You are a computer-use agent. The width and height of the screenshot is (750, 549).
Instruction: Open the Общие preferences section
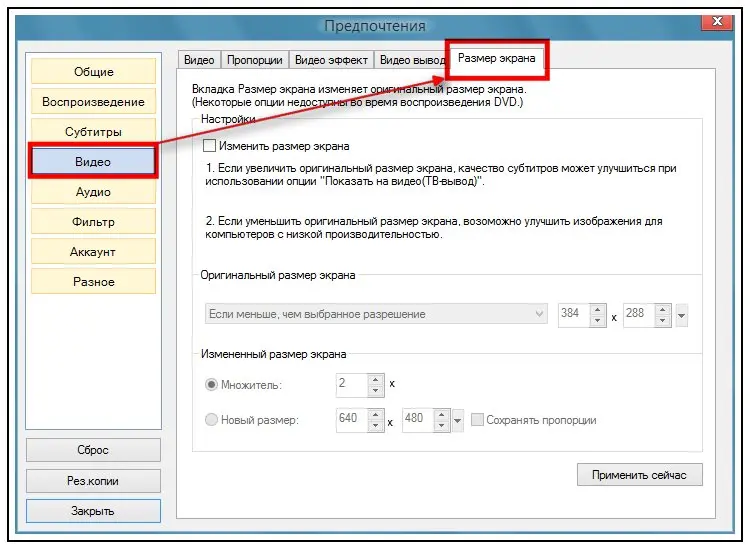[93, 71]
